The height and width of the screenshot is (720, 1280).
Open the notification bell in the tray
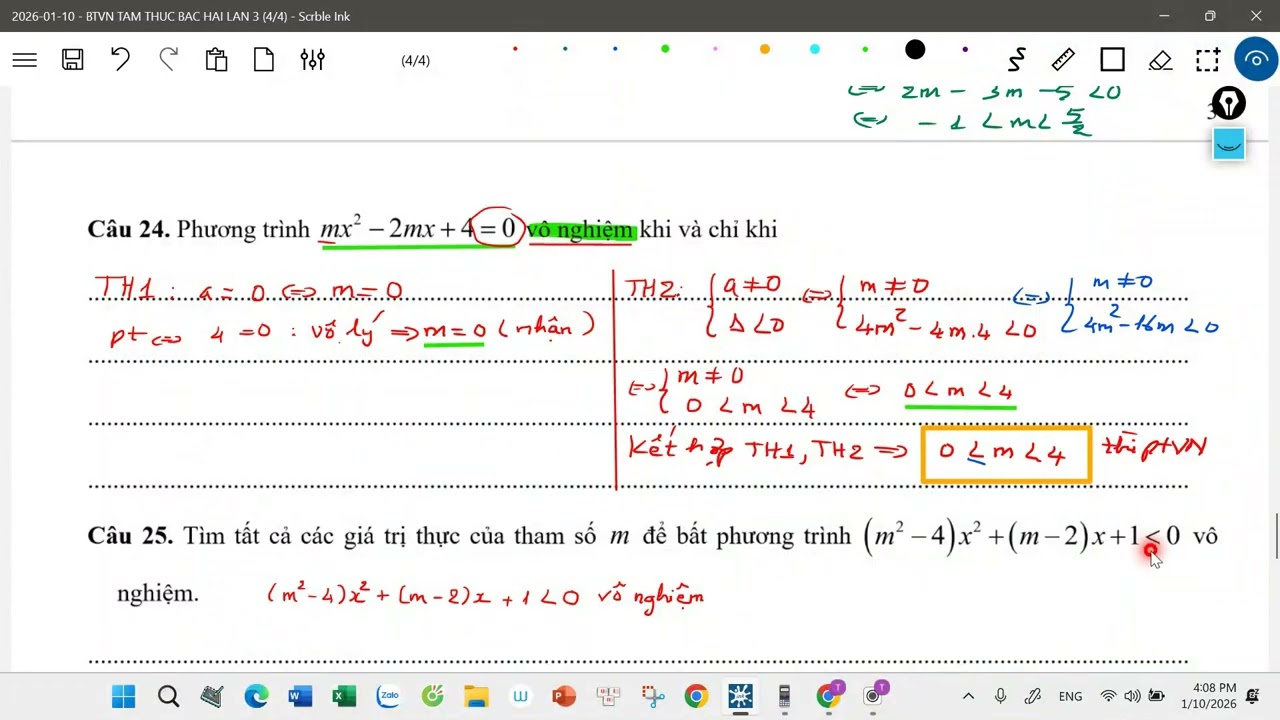pyautogui.click(x=1253, y=696)
